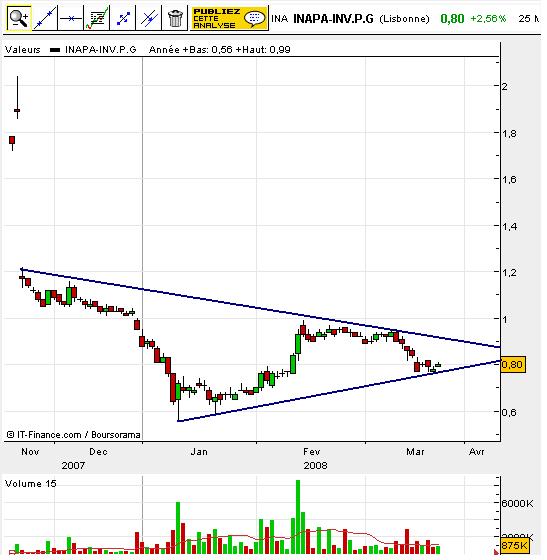Click the trash bin delete icon
This screenshot has width=547, height=560.
click(x=175, y=18)
